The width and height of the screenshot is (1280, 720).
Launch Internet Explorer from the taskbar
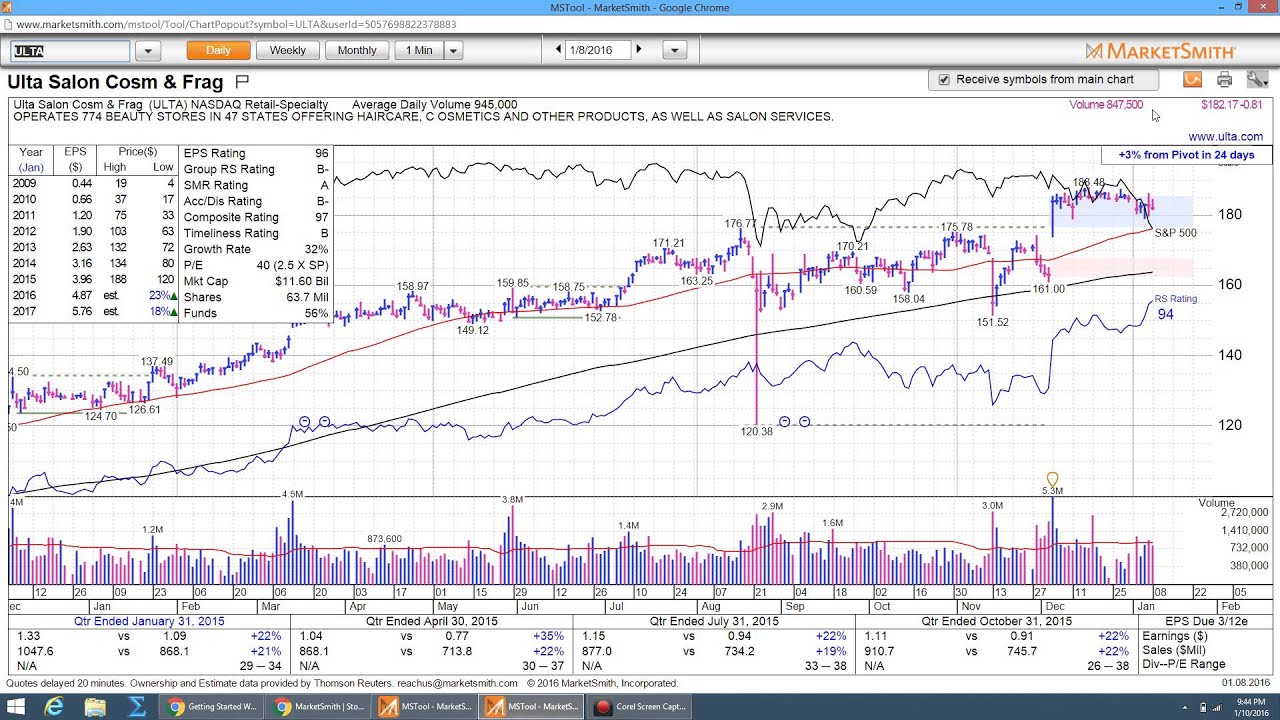pos(55,707)
